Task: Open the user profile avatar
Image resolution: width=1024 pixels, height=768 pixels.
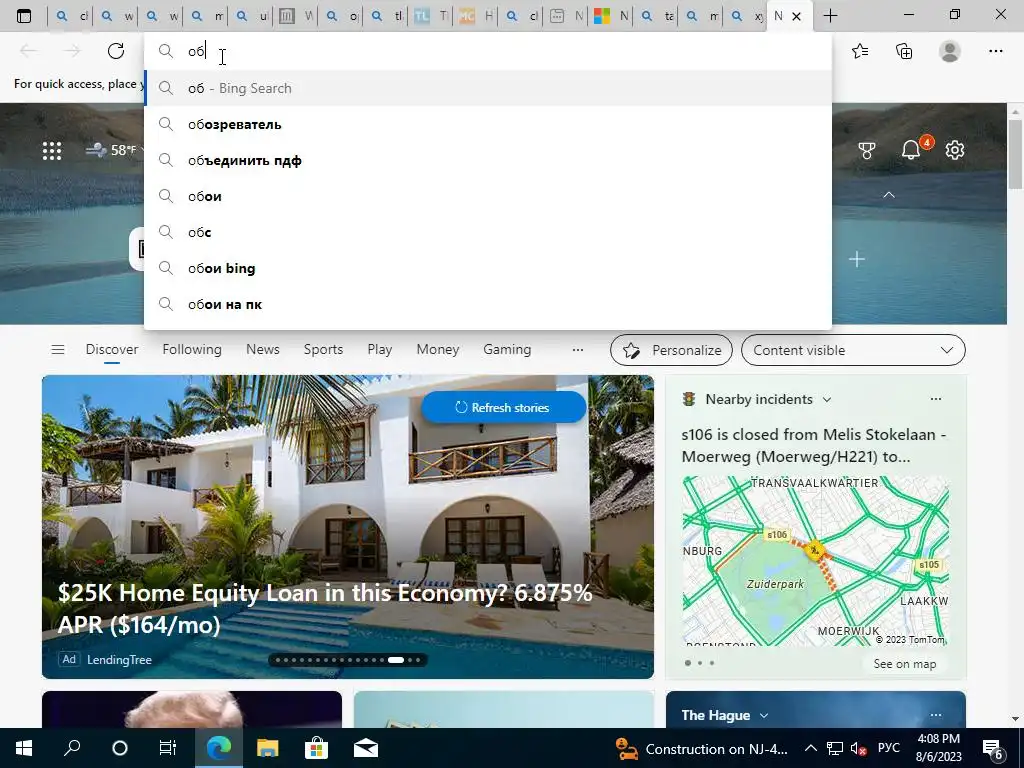Action: point(950,51)
